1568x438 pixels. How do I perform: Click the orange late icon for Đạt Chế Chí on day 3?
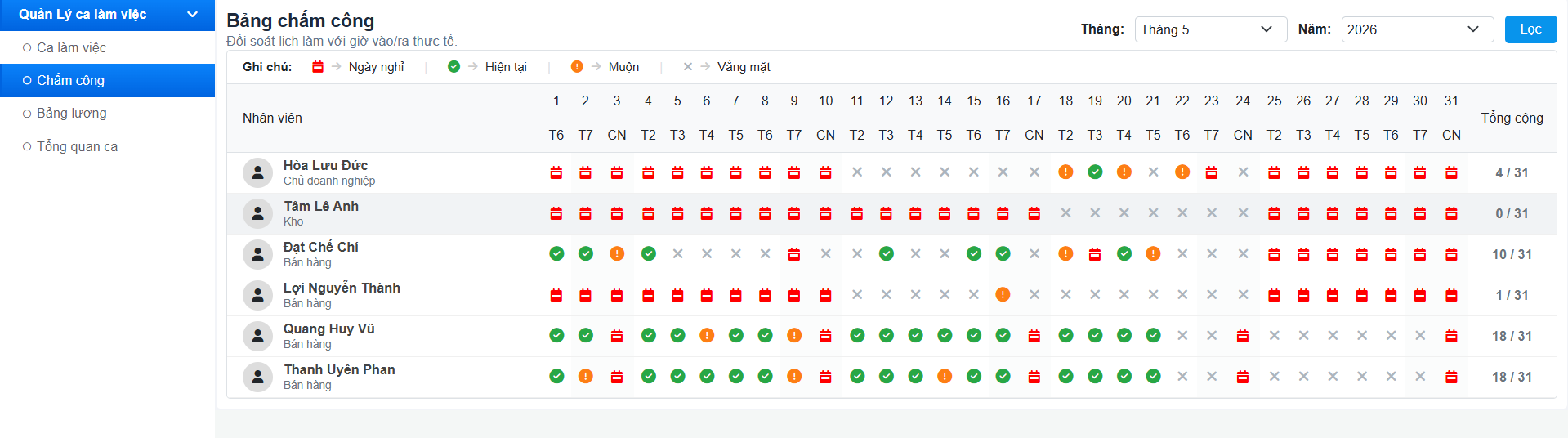click(617, 253)
